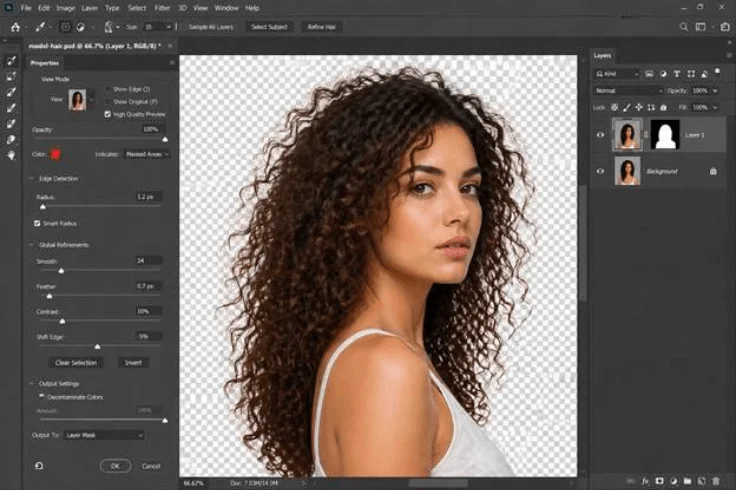
Task: Click the share icon at top right
Action: [x=725, y=27]
